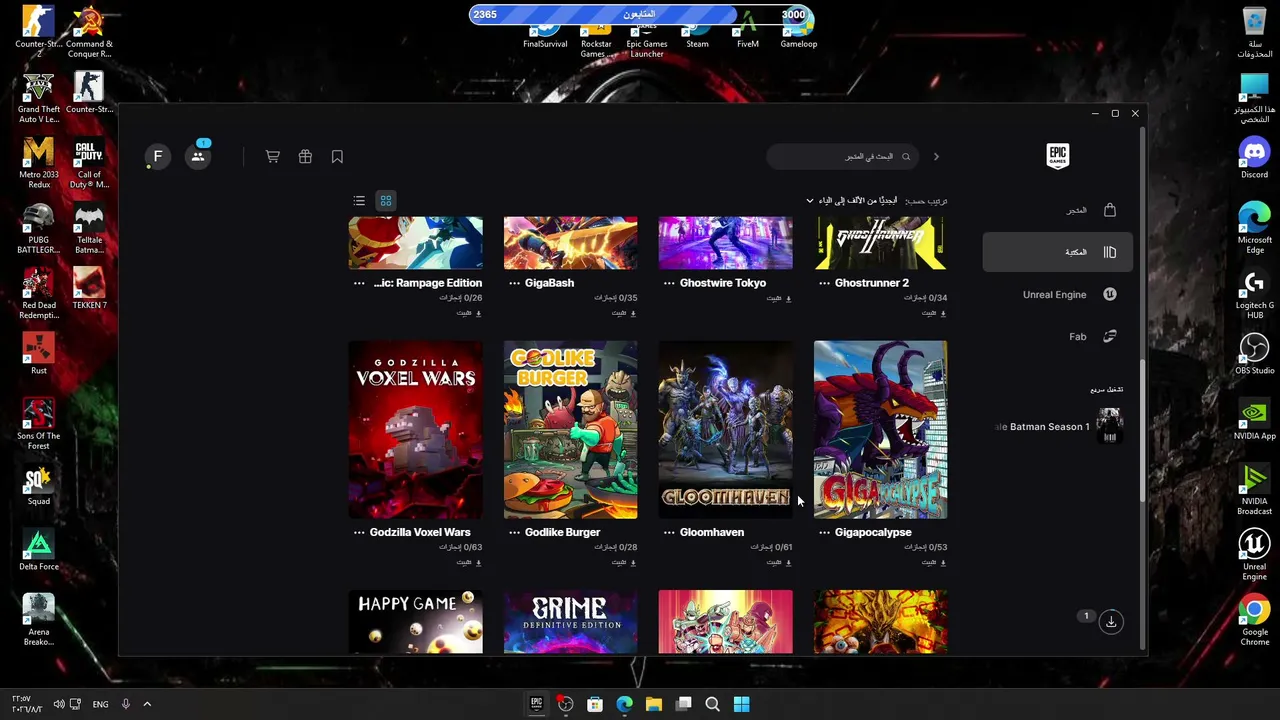Open the three-dot menu for Gigapocalypse
1280x720 pixels.
pyautogui.click(x=824, y=532)
